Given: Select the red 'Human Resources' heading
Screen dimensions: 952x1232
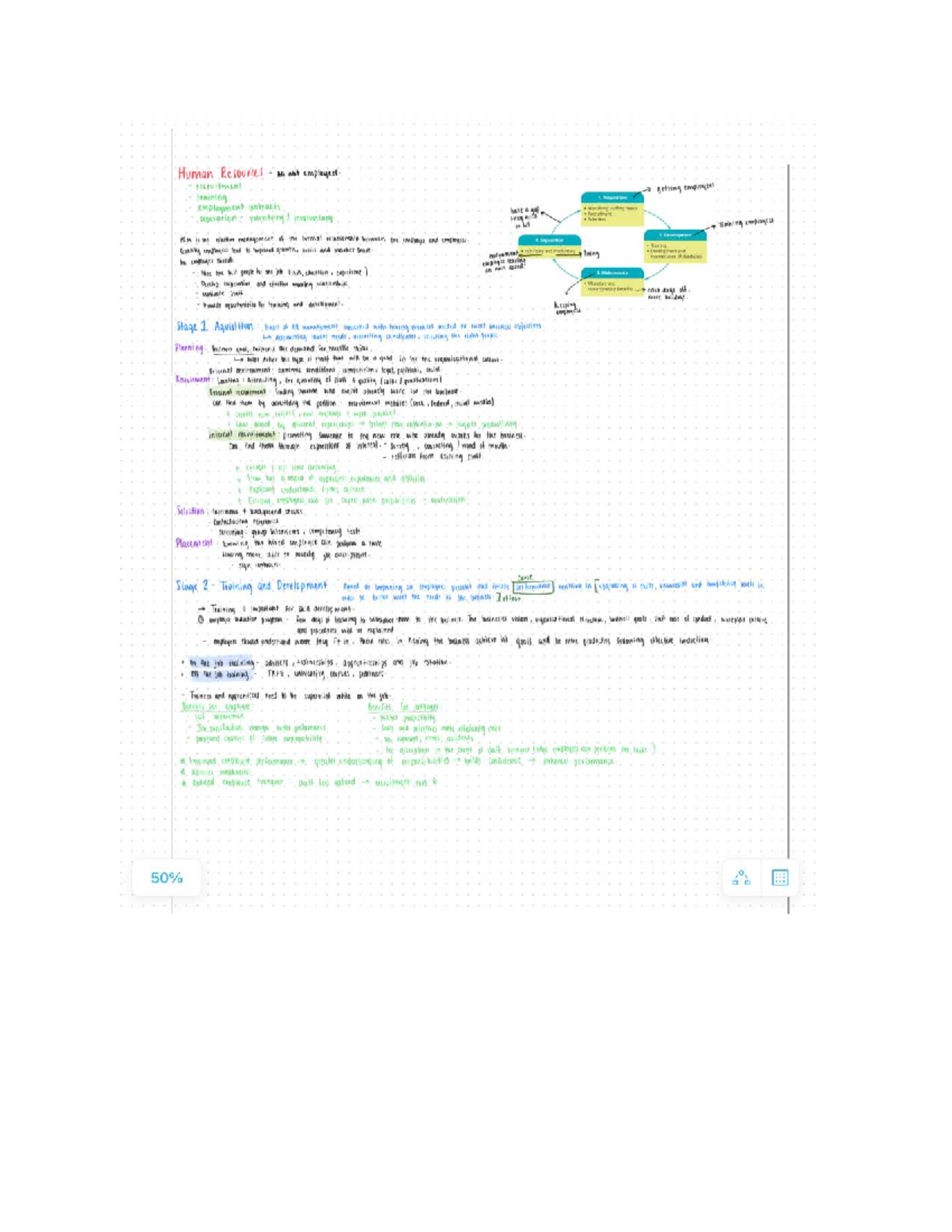Looking at the screenshot, I should click(220, 173).
